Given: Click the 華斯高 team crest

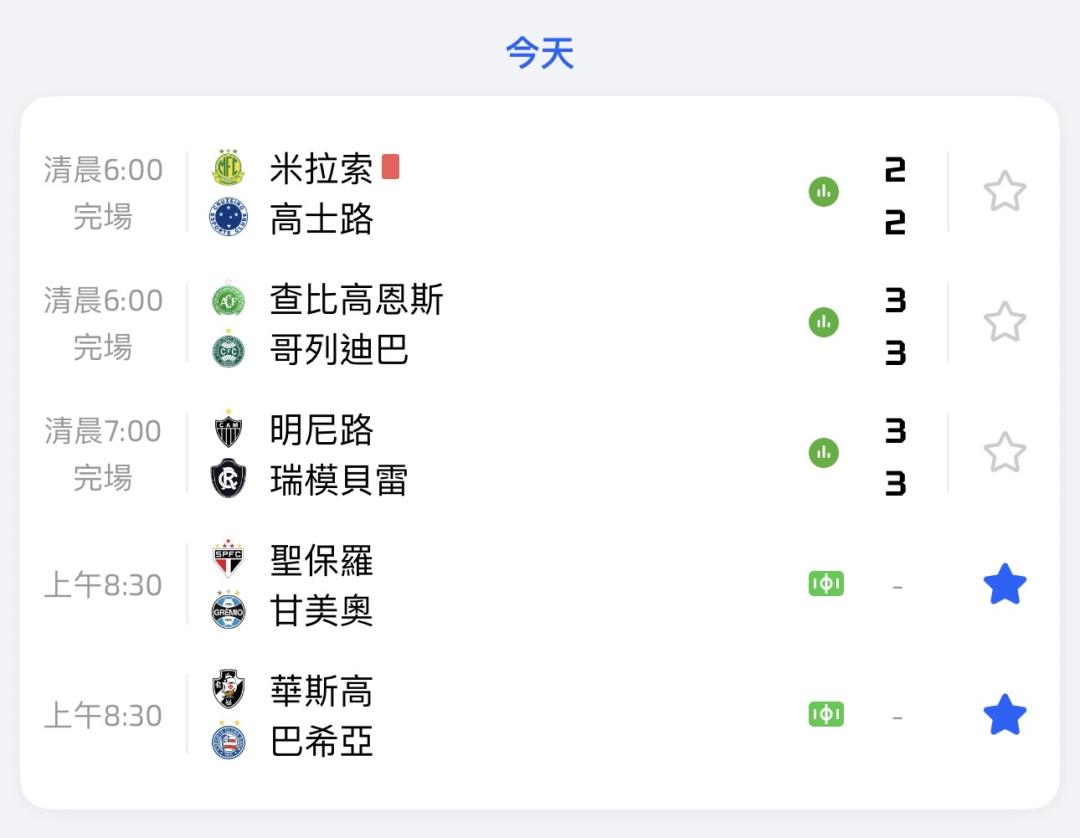Looking at the screenshot, I should pyautogui.click(x=228, y=690).
